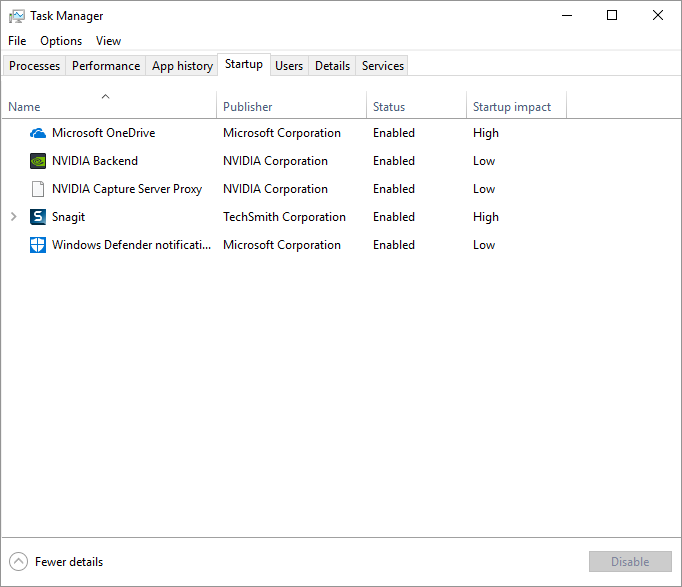The width and height of the screenshot is (682, 587).
Task: Click the NVIDIA Backend green icon
Action: pyautogui.click(x=38, y=161)
